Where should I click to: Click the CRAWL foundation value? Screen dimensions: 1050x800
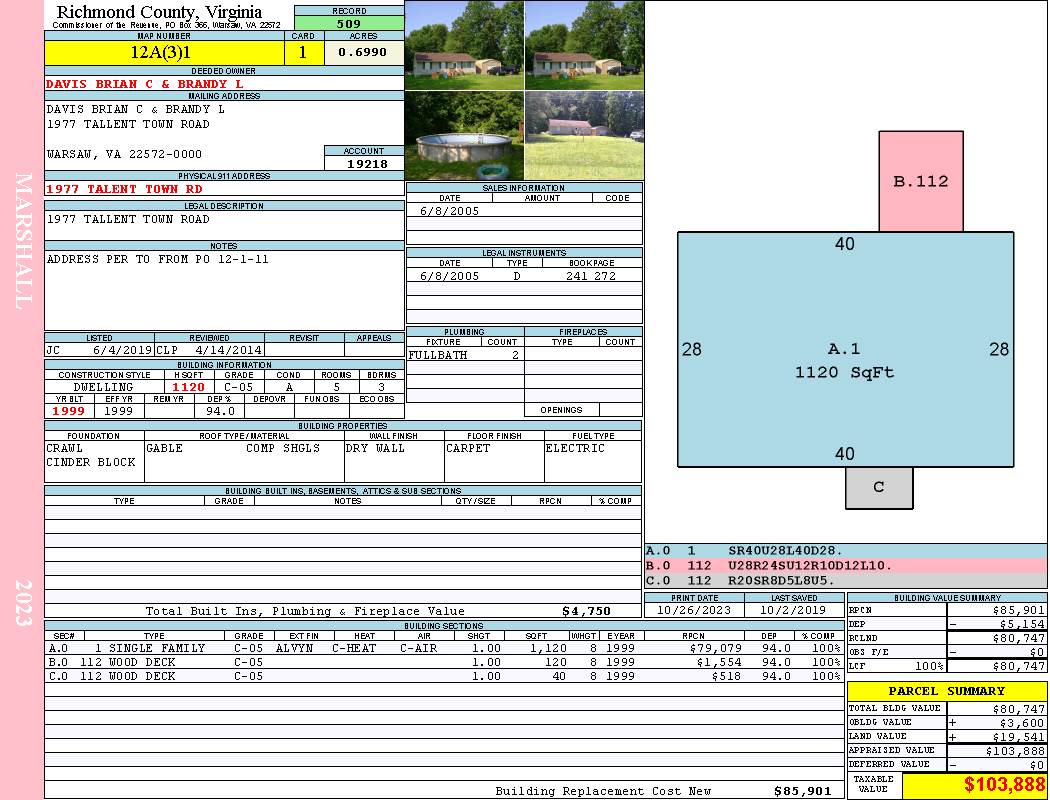(x=64, y=448)
